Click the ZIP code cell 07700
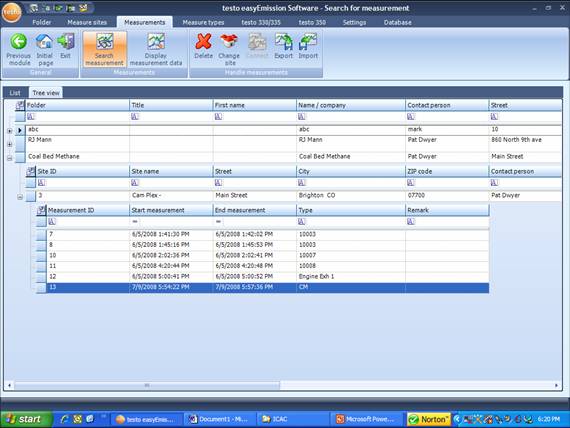This screenshot has height=428, width=570. [447, 195]
